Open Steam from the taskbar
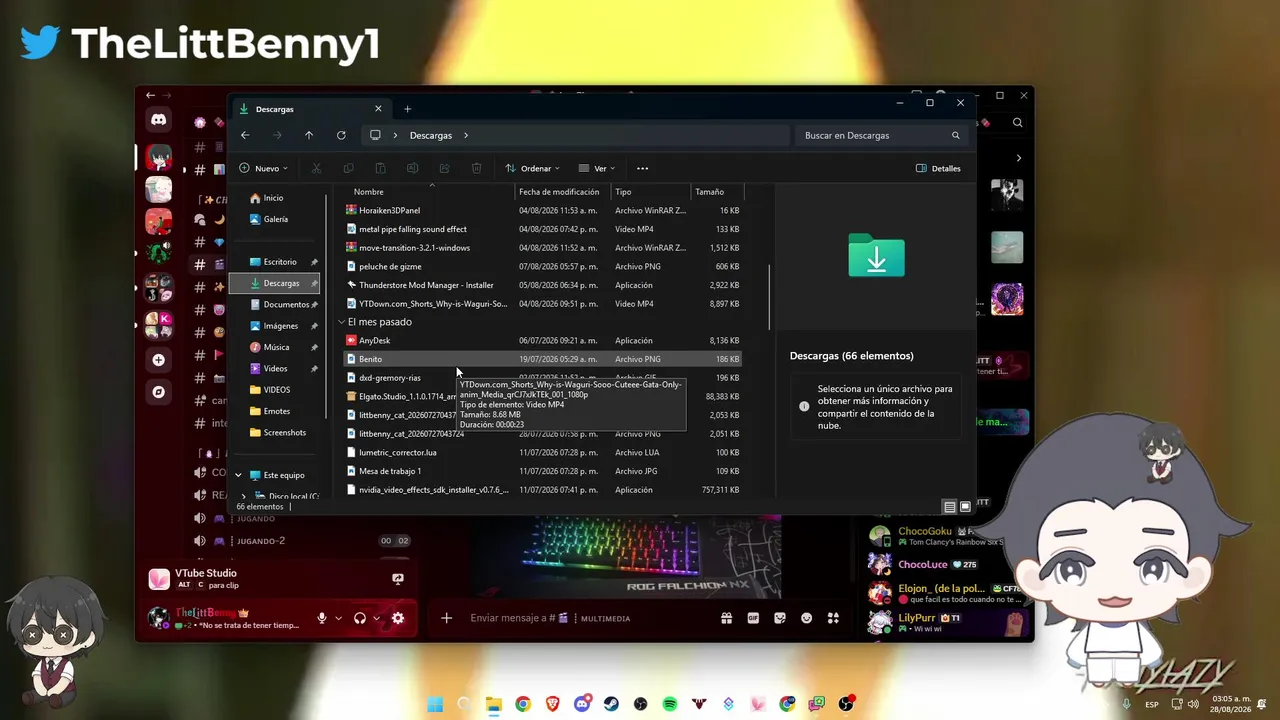This screenshot has width=1280, height=720. 611,704
